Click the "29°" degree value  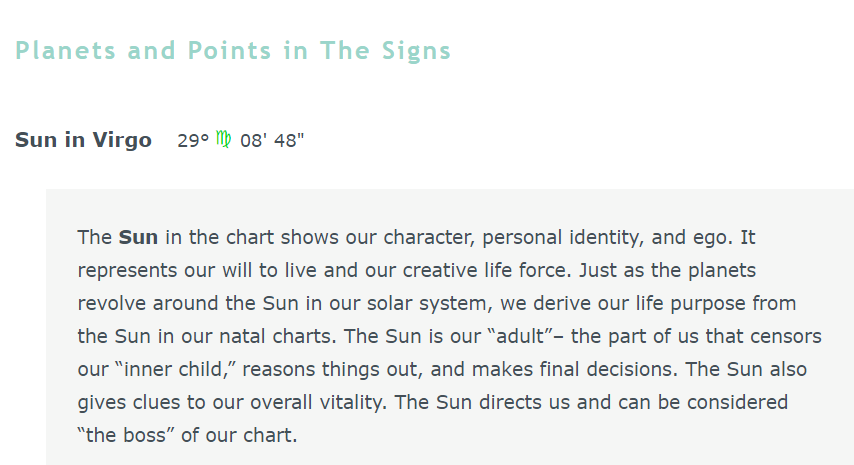(193, 140)
